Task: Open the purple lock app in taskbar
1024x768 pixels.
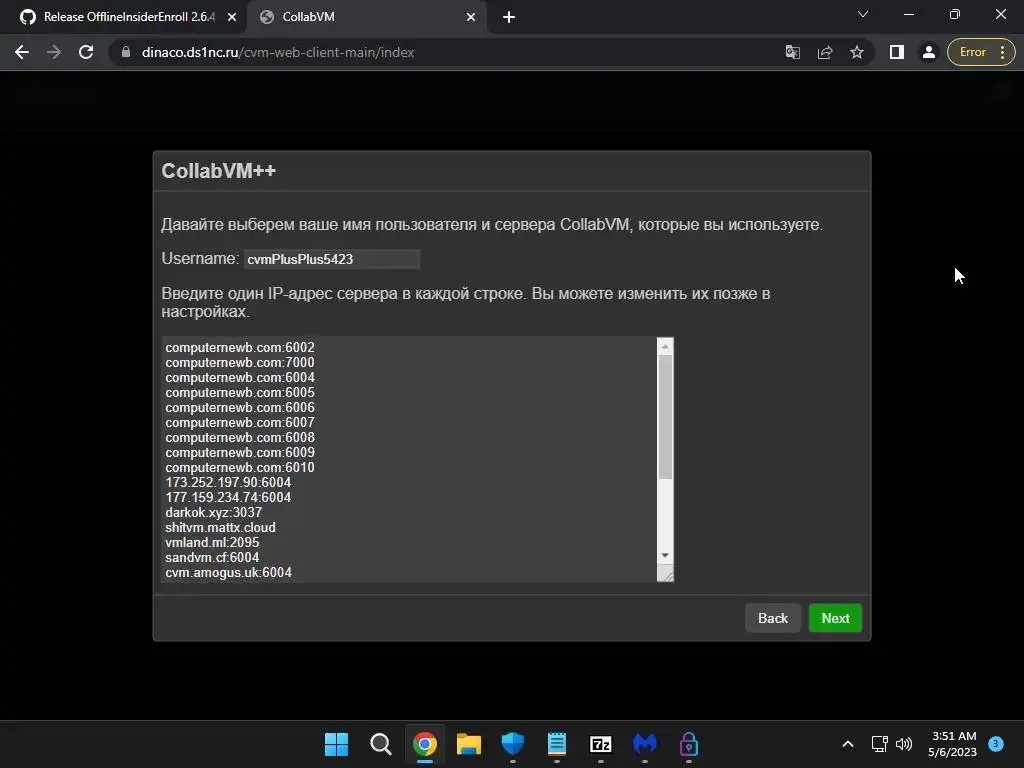Action: (689, 744)
